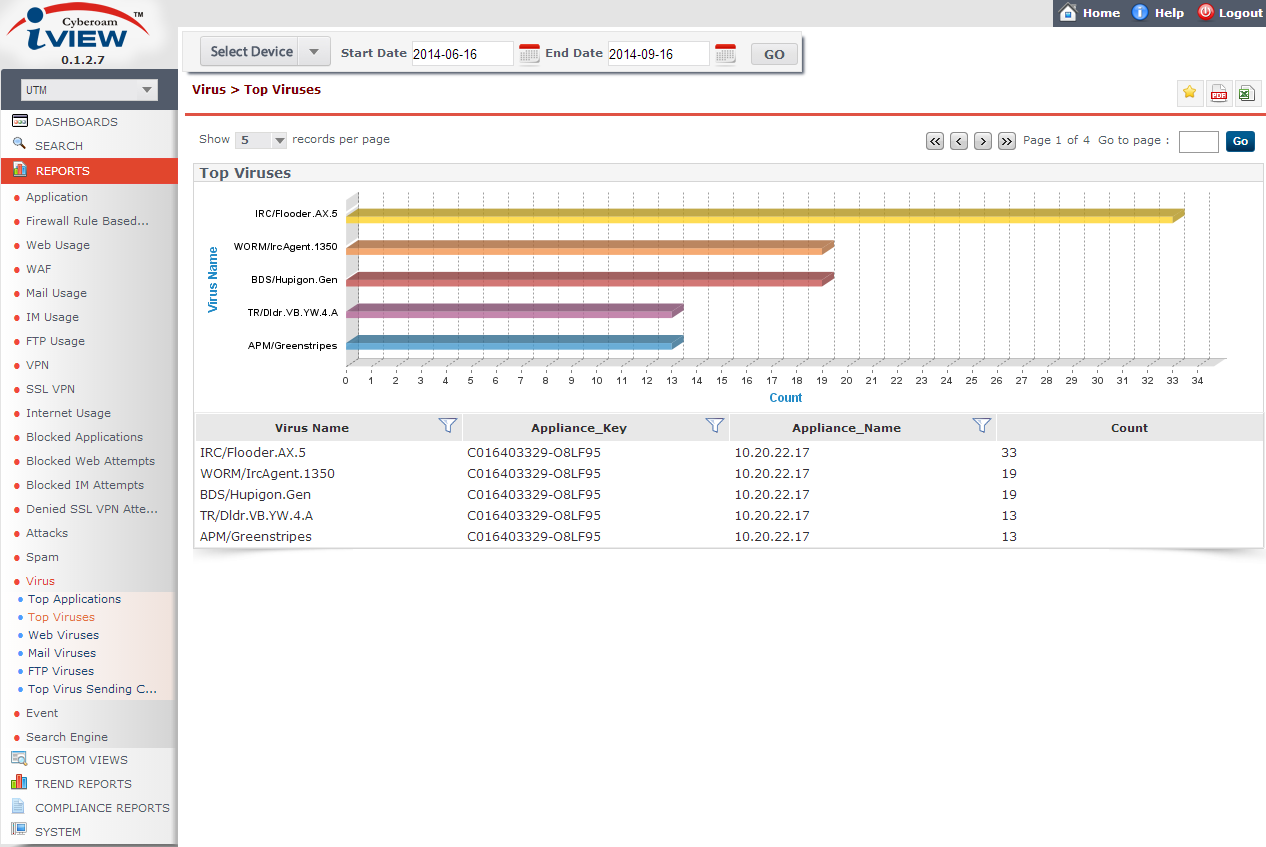Click inside the Go to page field
1266x847 pixels.
(1198, 141)
